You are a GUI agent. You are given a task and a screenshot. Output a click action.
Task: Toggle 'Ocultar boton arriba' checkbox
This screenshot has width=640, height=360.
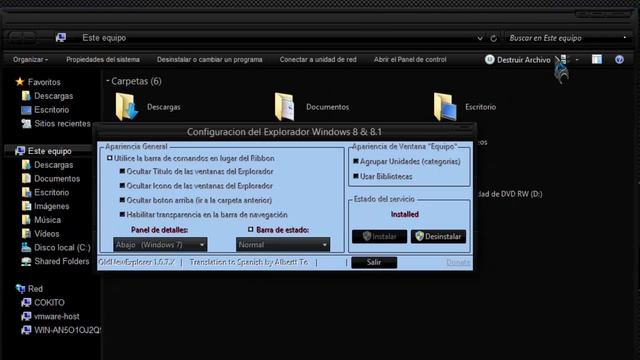click(x=122, y=200)
